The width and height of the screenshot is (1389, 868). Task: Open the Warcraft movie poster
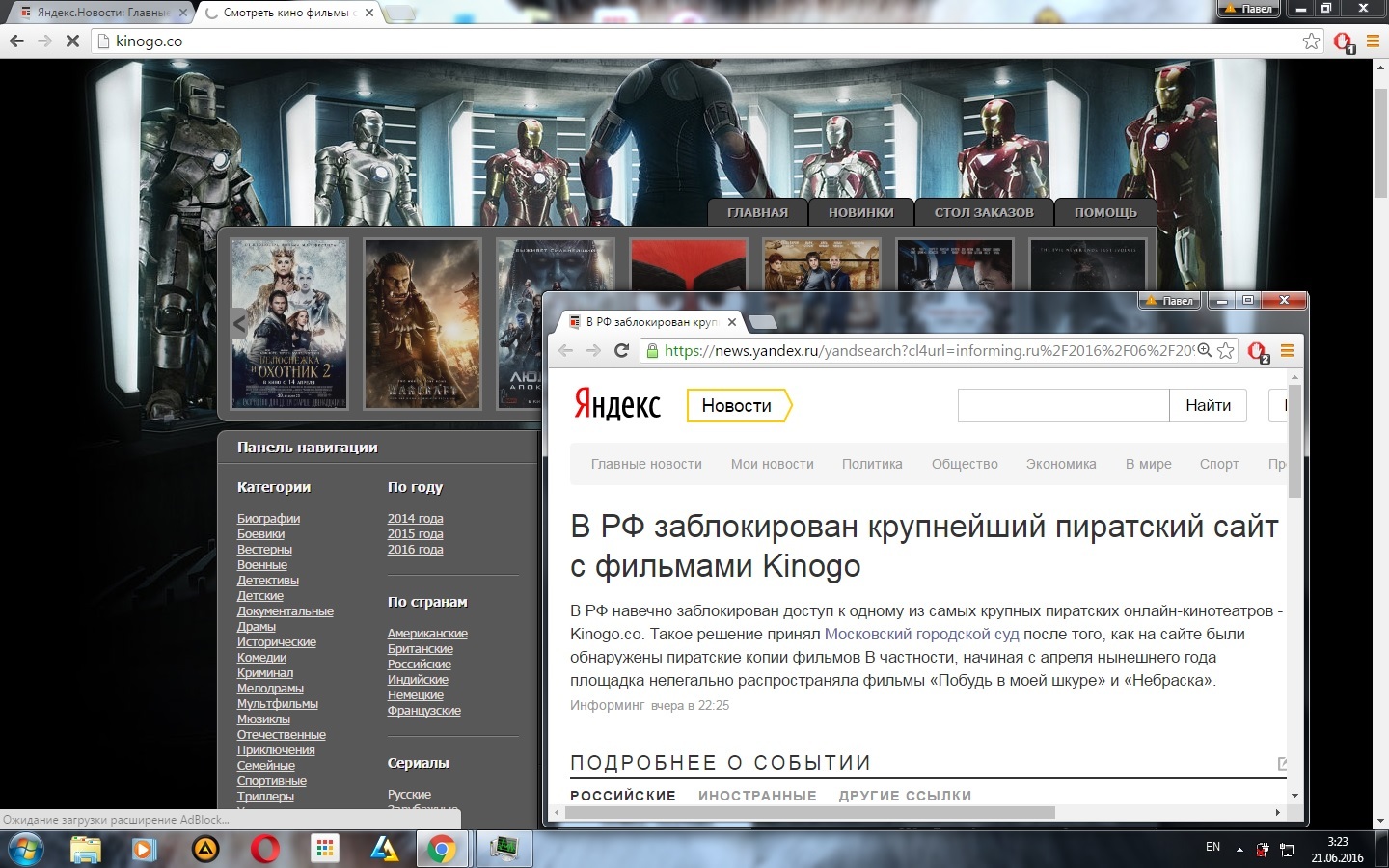tap(422, 324)
